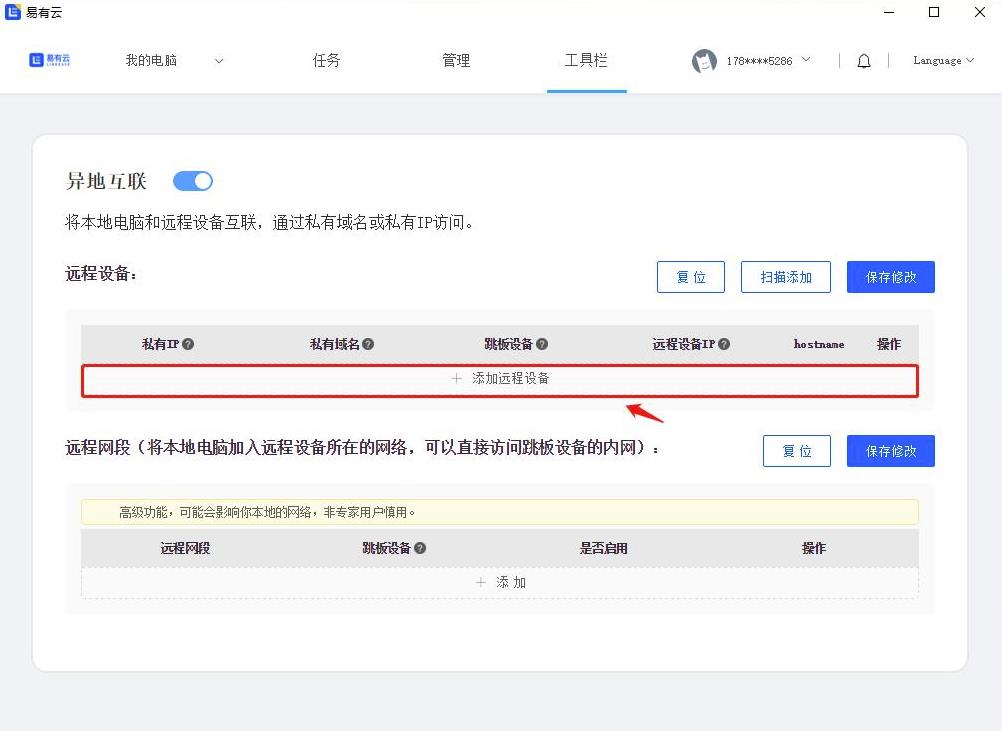Open the Language dropdown
Image resolution: width=1002 pixels, height=731 pixels.
coord(944,60)
